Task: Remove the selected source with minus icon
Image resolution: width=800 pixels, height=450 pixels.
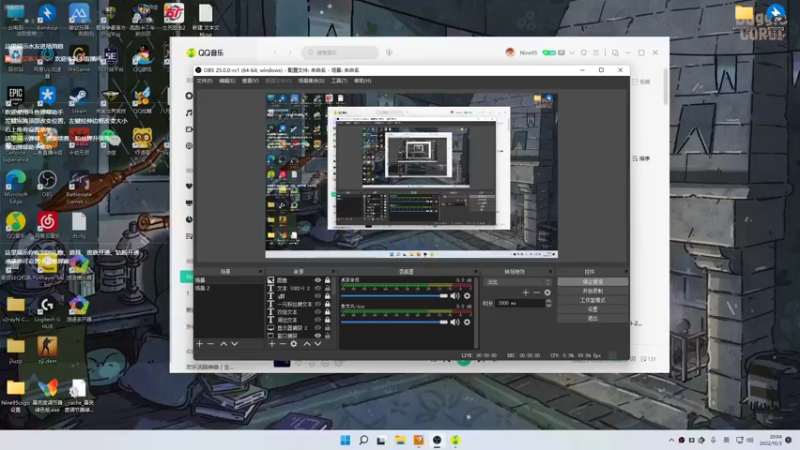Action: point(283,344)
